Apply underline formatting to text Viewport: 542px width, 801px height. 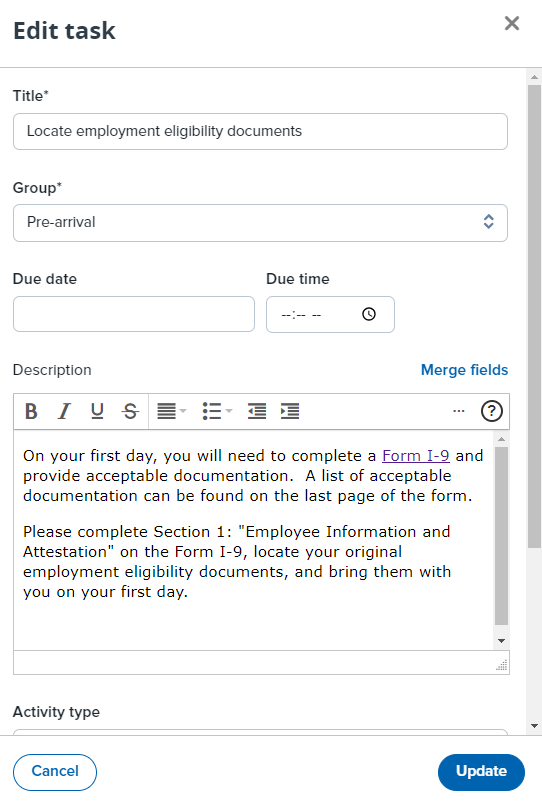[x=97, y=411]
